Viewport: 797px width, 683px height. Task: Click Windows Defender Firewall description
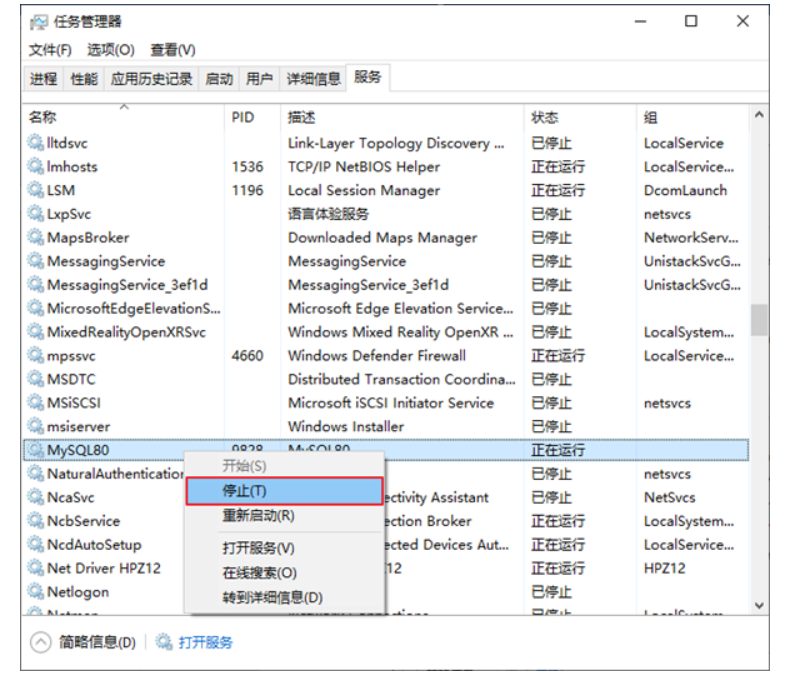click(377, 355)
